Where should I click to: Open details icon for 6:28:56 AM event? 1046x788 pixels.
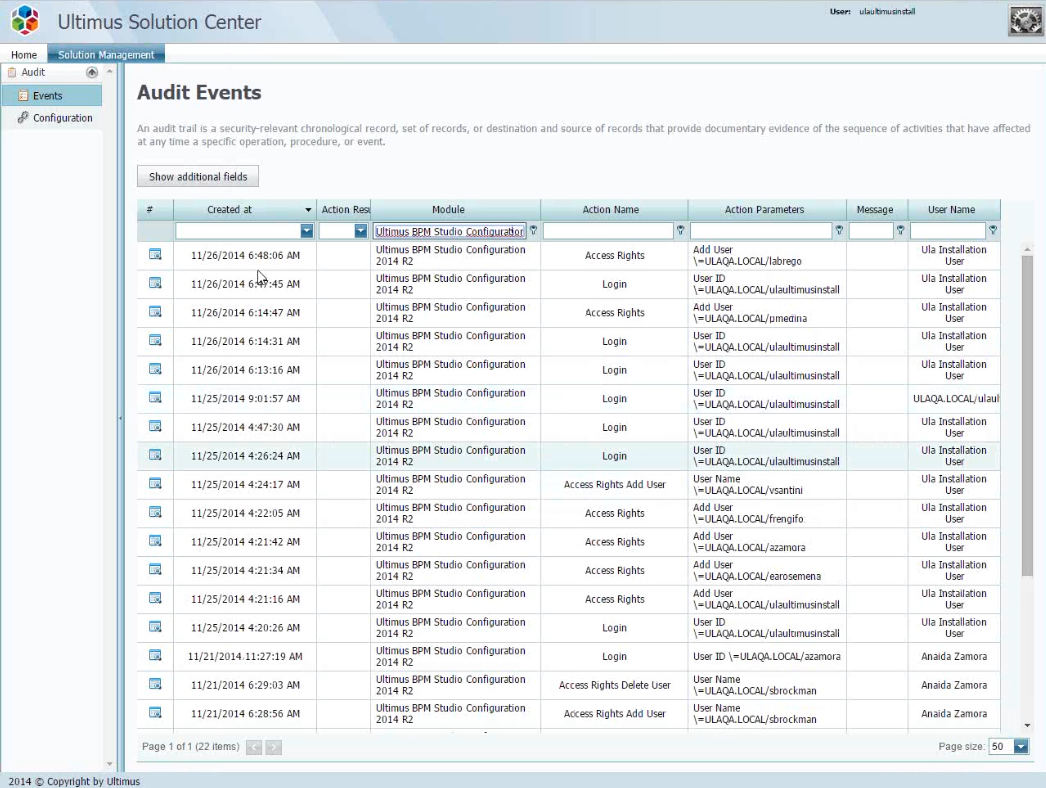point(155,713)
